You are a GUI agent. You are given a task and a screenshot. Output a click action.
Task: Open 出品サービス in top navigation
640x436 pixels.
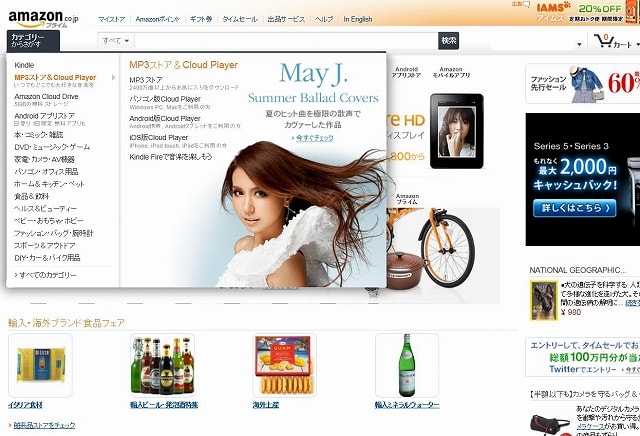point(286,19)
